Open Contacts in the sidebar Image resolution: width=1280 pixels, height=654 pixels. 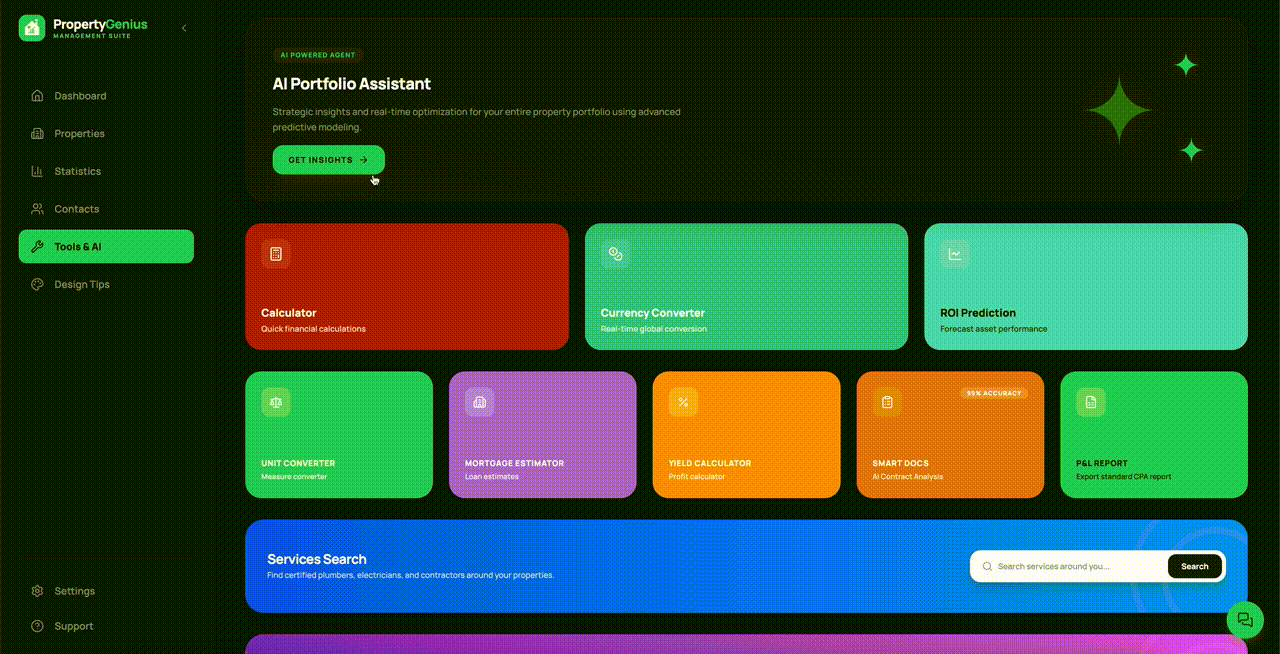[x=106, y=209]
